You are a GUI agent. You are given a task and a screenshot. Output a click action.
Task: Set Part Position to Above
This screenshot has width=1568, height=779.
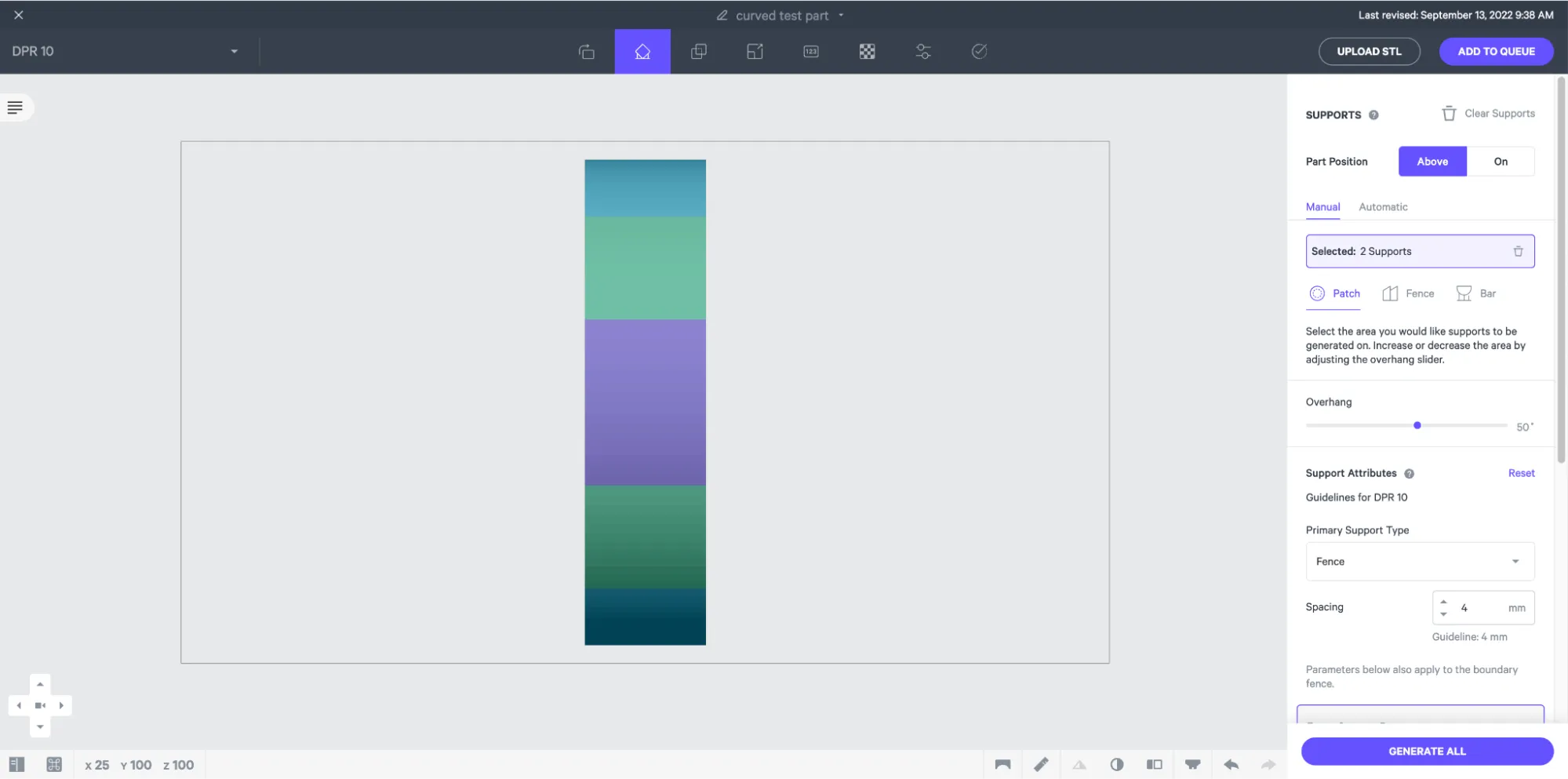click(1432, 162)
